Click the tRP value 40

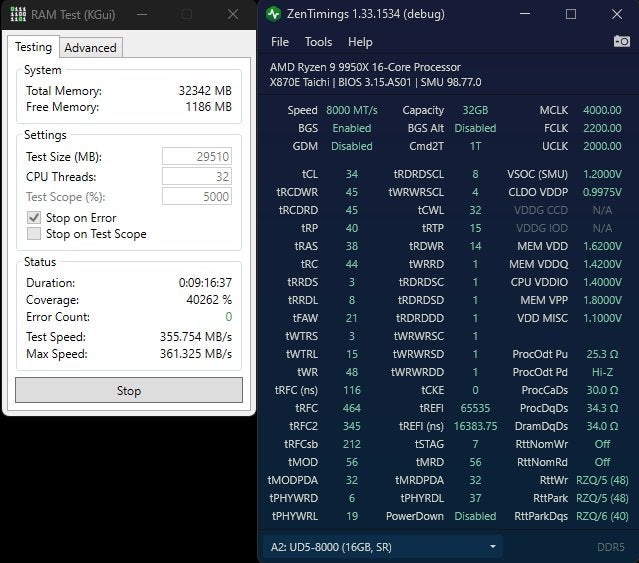352,228
